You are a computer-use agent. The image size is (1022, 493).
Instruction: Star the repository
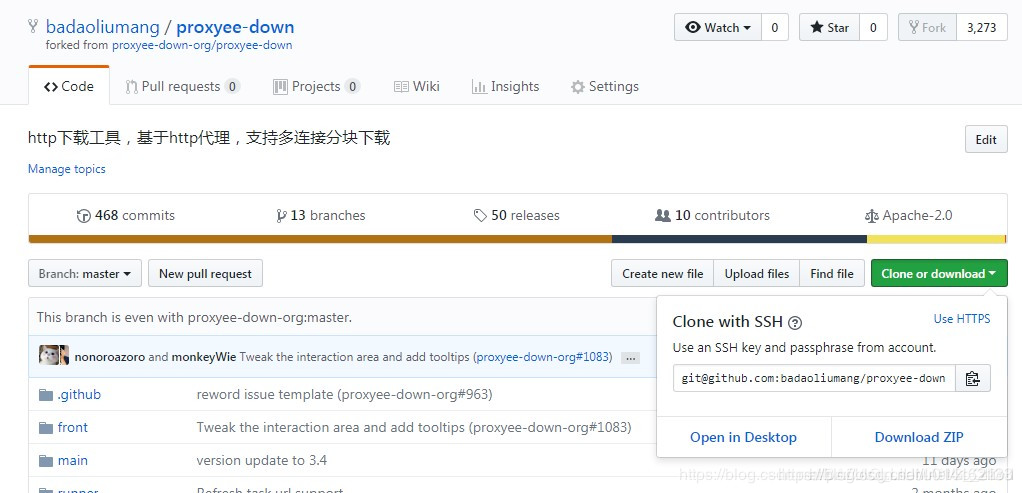pos(830,27)
